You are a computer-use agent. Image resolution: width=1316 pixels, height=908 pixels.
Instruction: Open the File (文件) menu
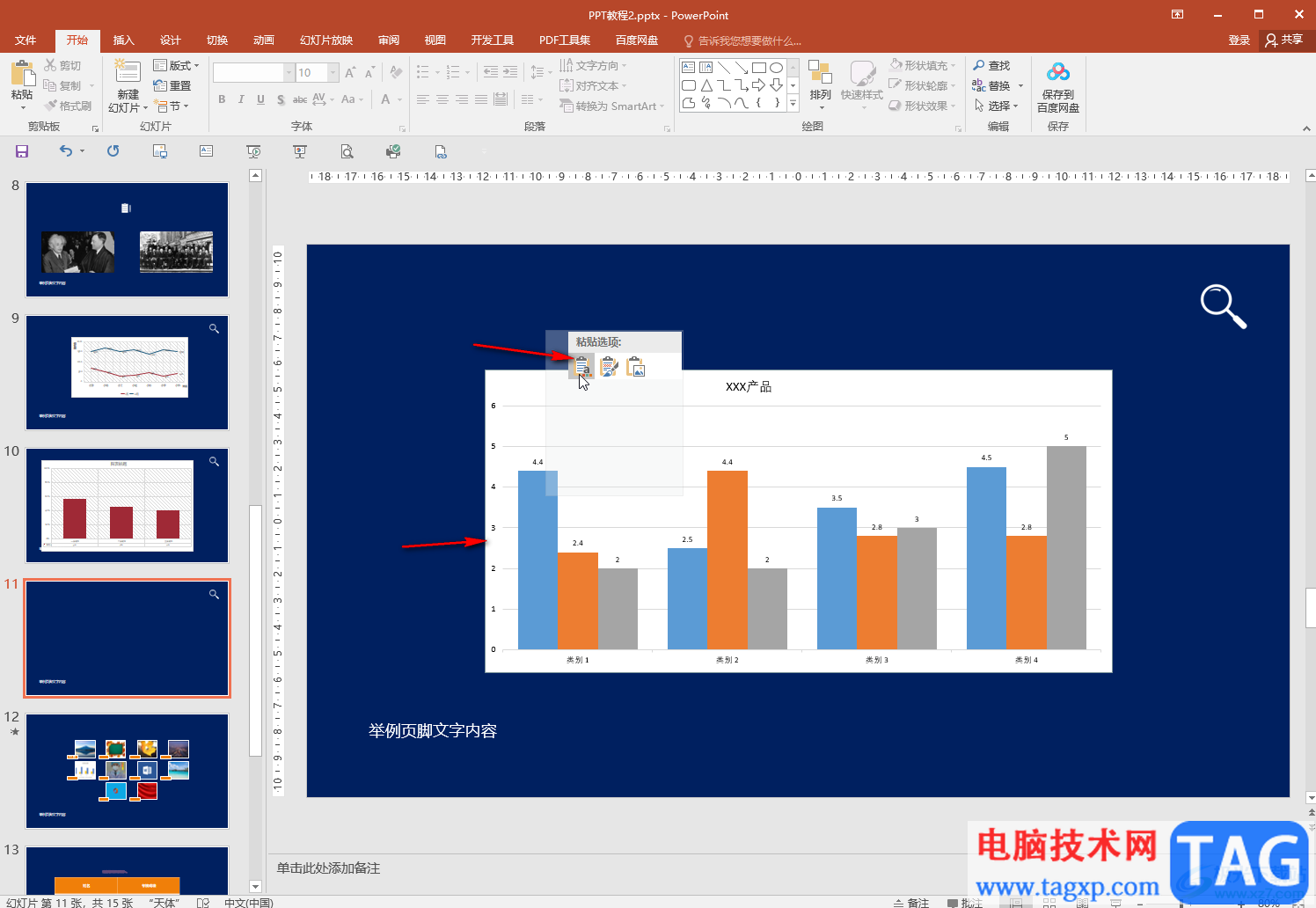pos(26,40)
